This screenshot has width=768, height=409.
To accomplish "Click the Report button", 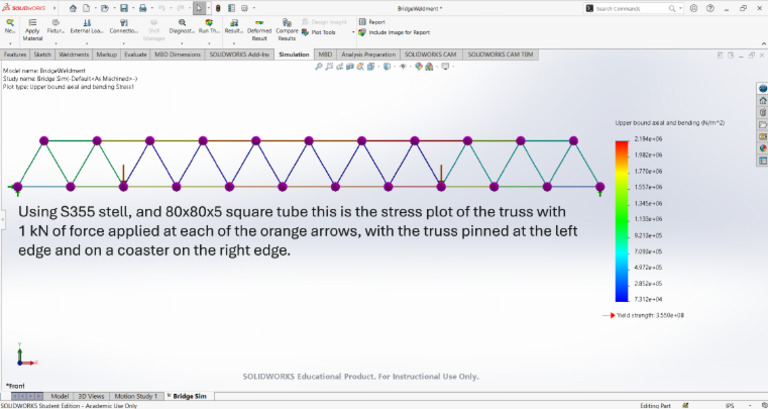I will (372, 22).
